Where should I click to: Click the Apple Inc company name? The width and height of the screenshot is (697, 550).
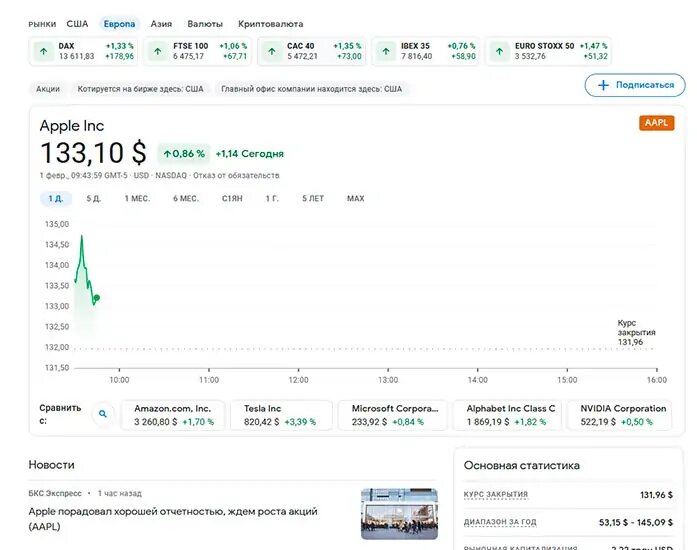[72, 126]
